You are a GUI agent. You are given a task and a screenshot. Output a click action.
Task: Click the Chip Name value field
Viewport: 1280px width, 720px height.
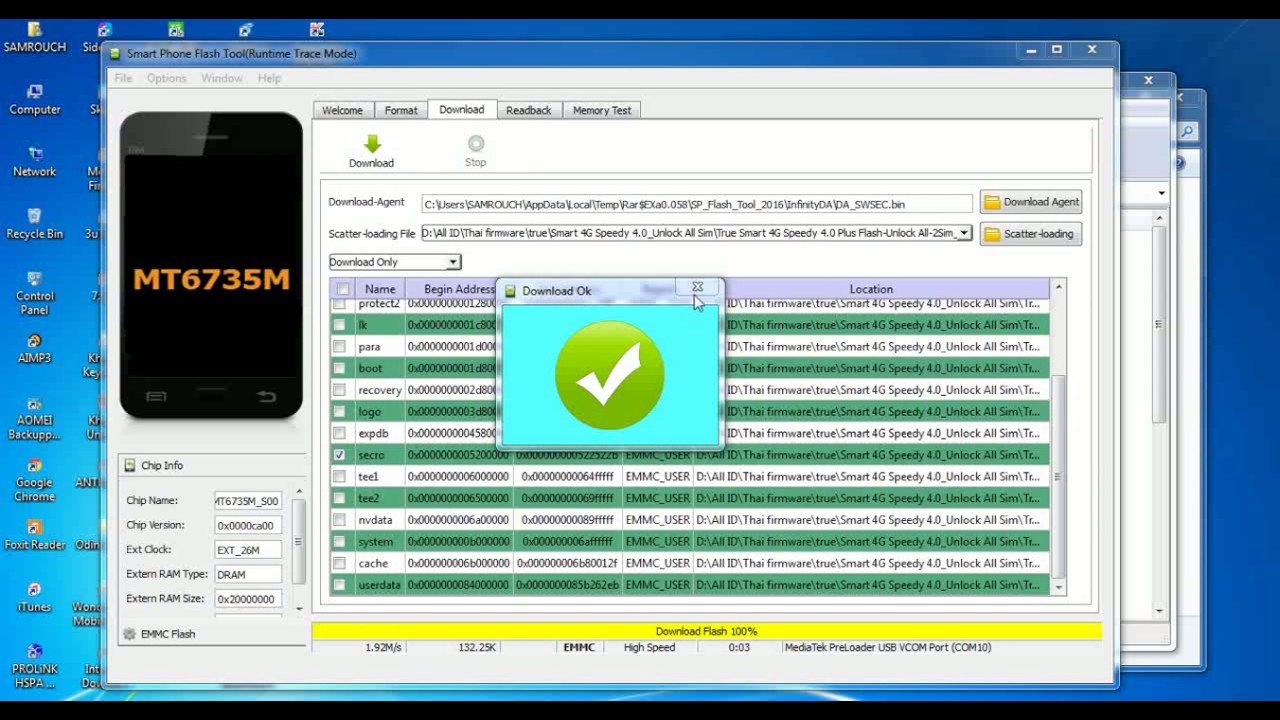click(x=248, y=501)
